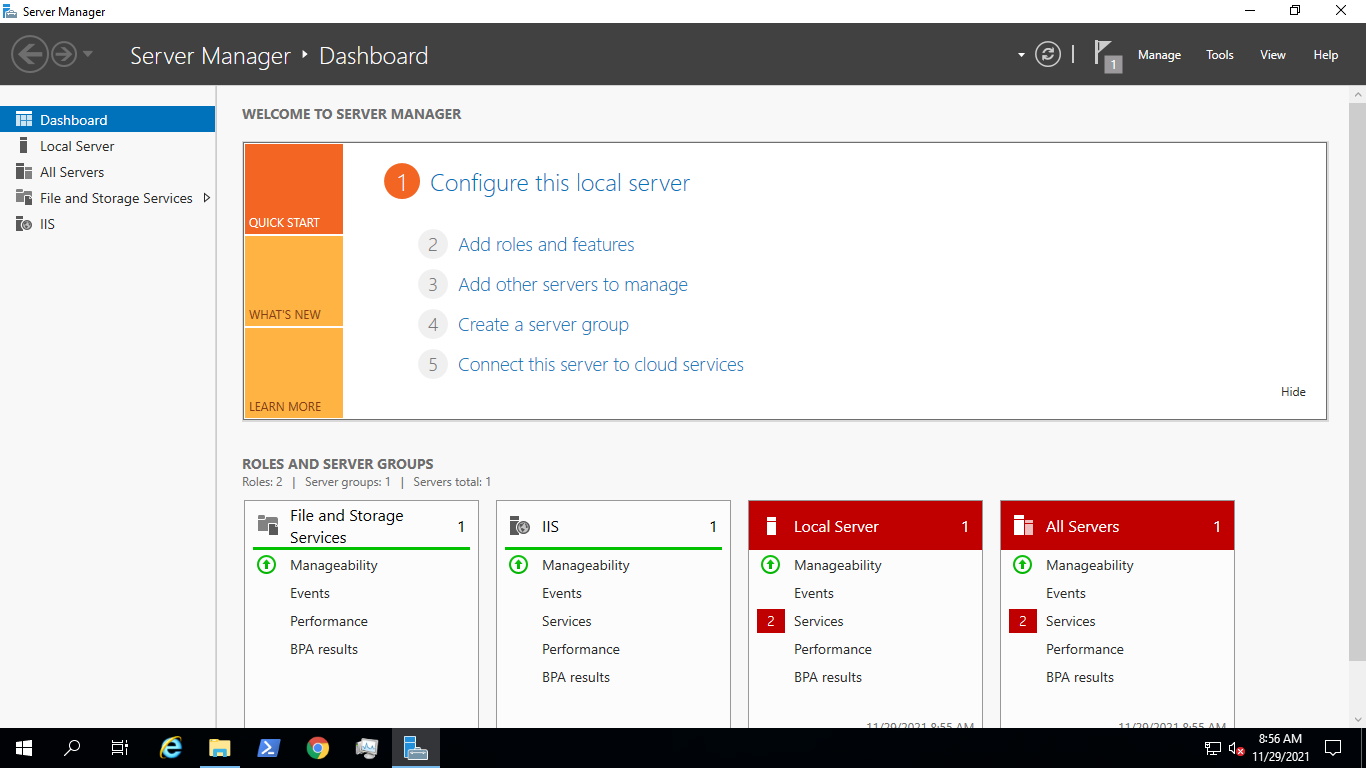
Task: Launch Windows PowerShell from the taskbar
Action: click(268, 747)
